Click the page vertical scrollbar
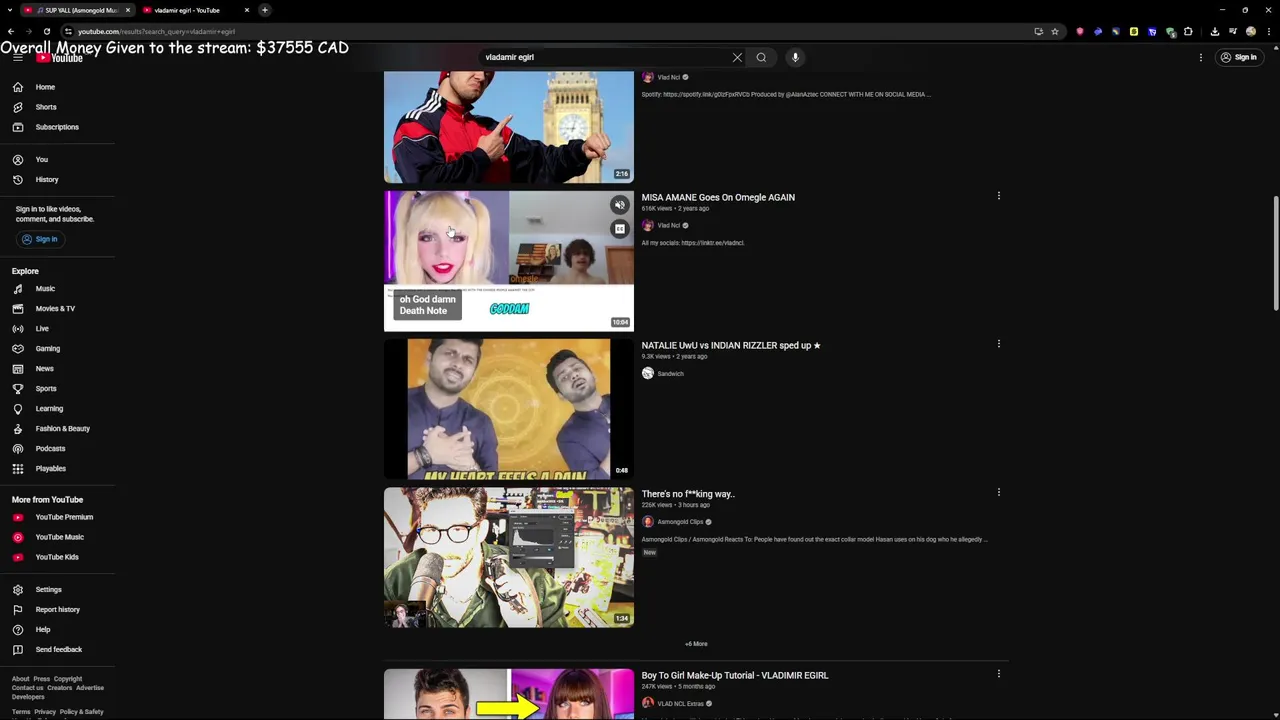 coord(1275,255)
